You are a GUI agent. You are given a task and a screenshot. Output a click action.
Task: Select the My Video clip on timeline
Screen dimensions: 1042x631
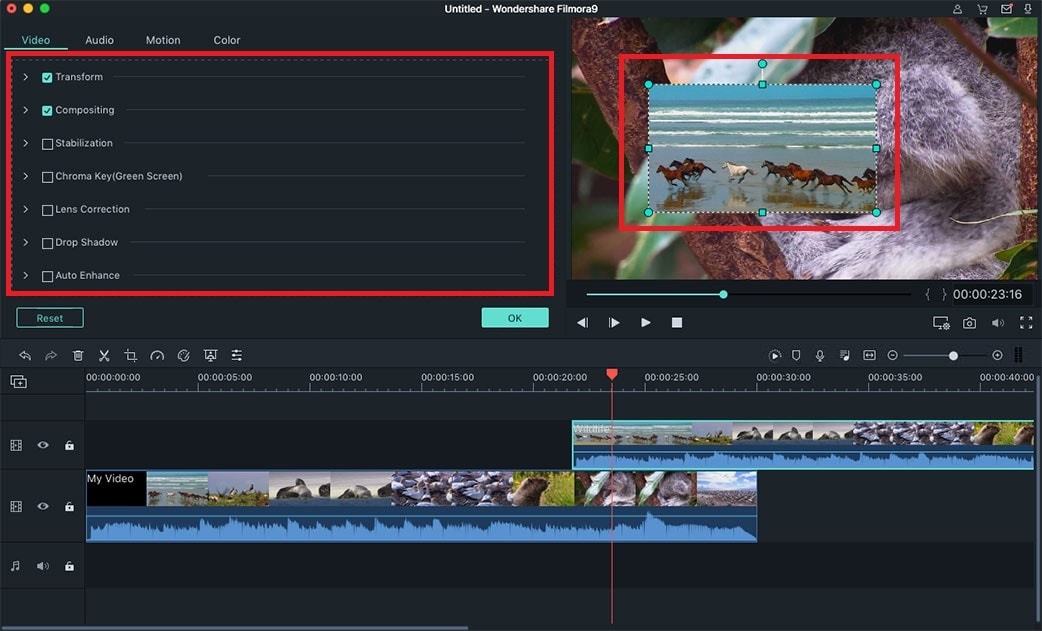(x=421, y=506)
